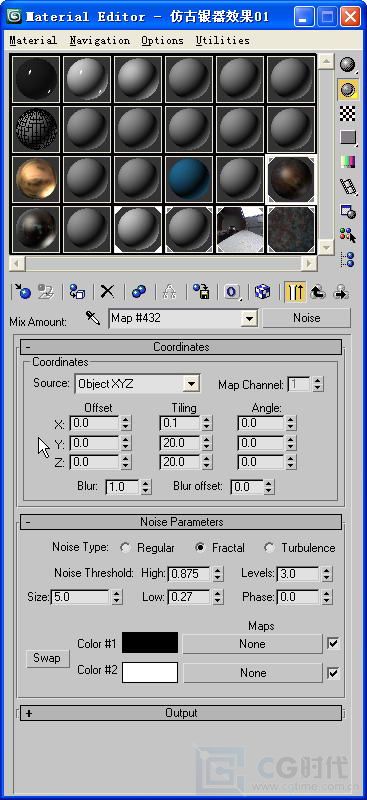Viewport: 367px width, 800px height.
Task: Click the Noise Threshold Low field
Action: pyautogui.click(x=189, y=597)
